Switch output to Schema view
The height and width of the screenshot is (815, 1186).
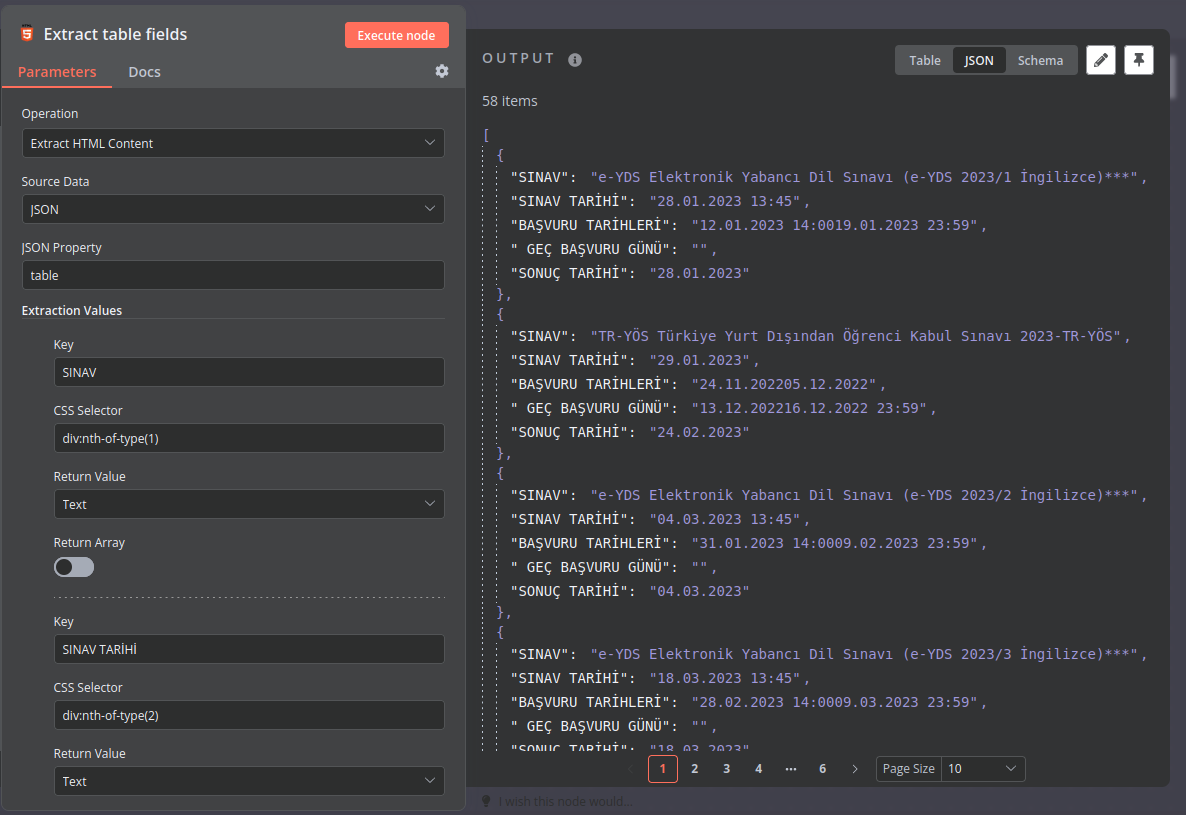(1040, 60)
